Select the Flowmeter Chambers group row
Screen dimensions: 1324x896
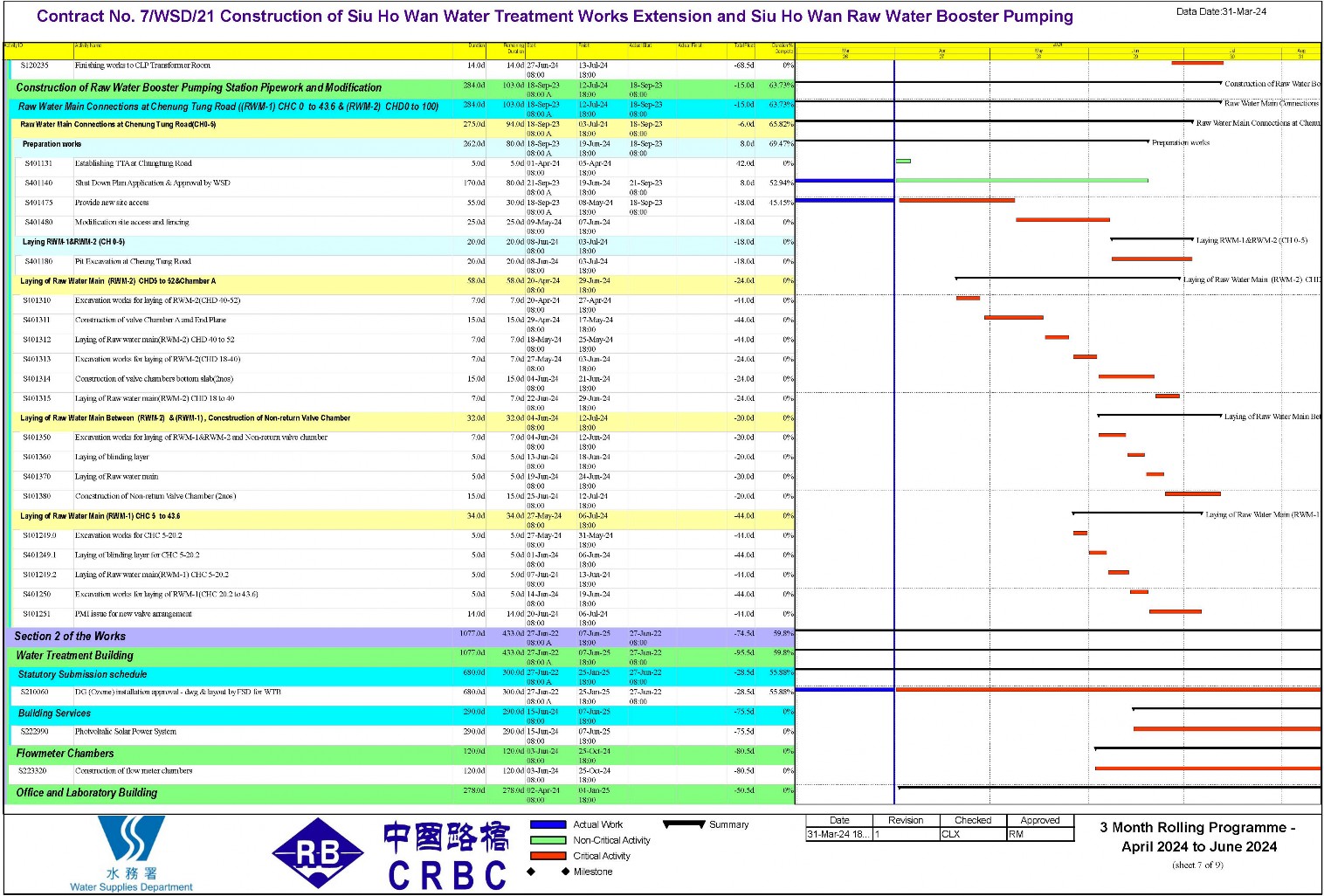402,754
